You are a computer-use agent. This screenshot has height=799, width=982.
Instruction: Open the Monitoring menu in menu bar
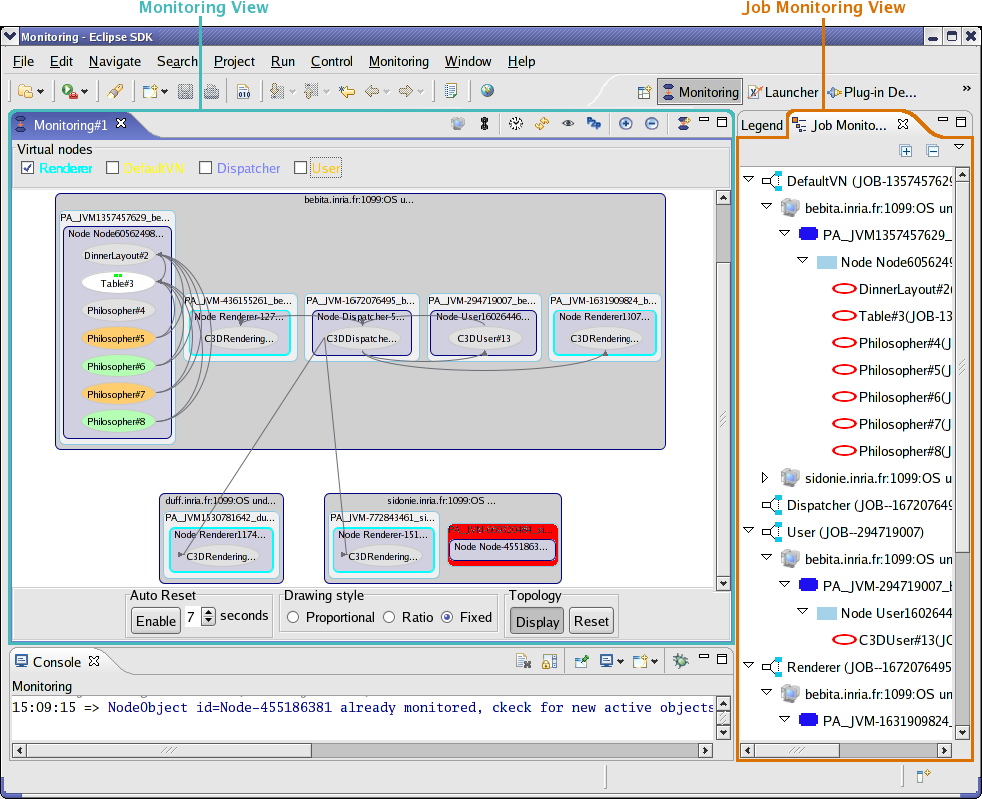tap(398, 61)
